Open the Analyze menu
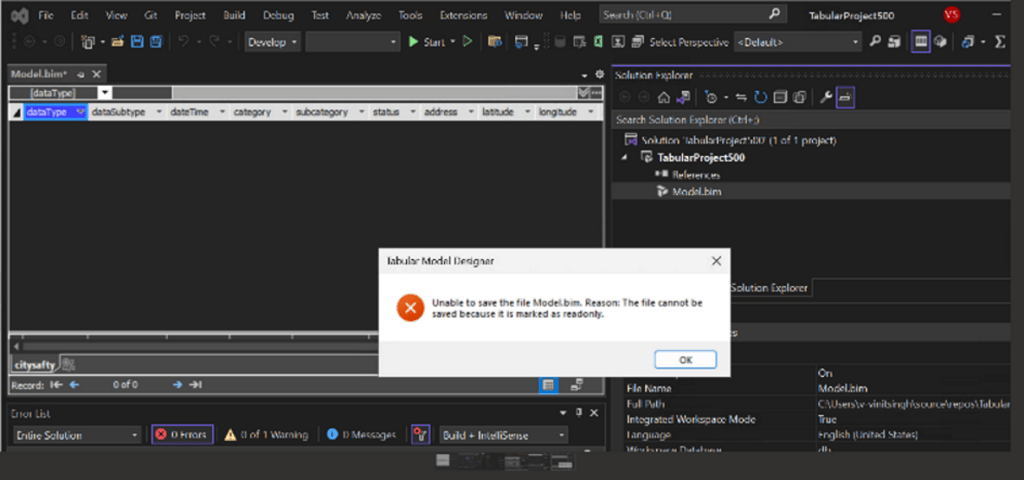The height and width of the screenshot is (480, 1024). point(363,15)
